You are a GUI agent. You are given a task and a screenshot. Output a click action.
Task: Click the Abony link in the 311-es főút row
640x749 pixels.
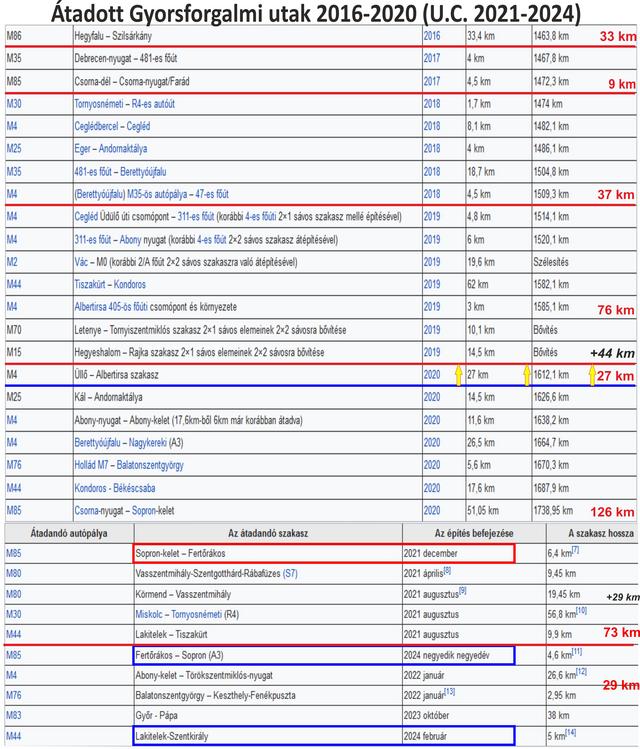point(130,239)
